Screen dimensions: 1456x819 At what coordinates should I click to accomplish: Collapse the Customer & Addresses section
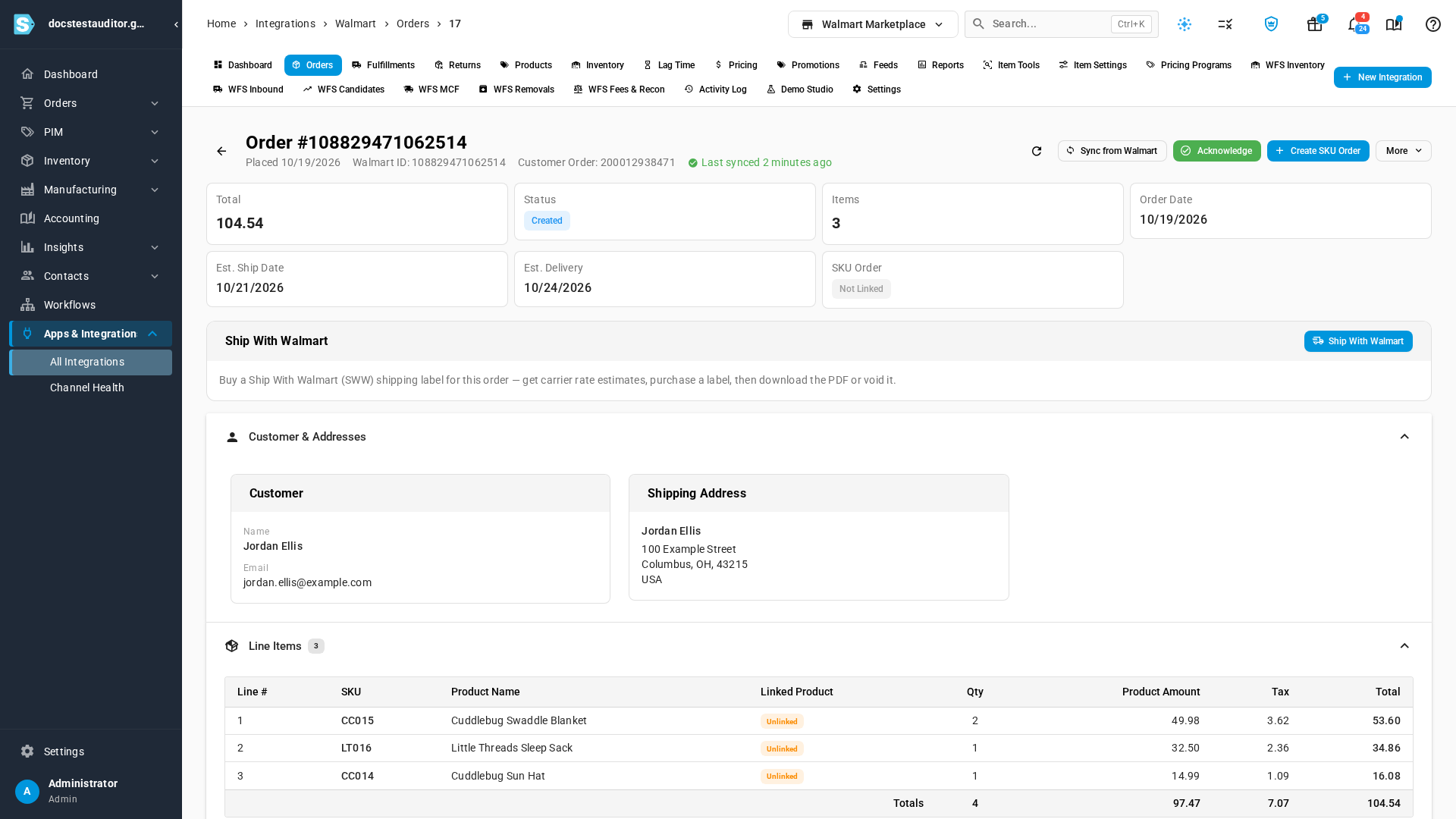(1404, 437)
